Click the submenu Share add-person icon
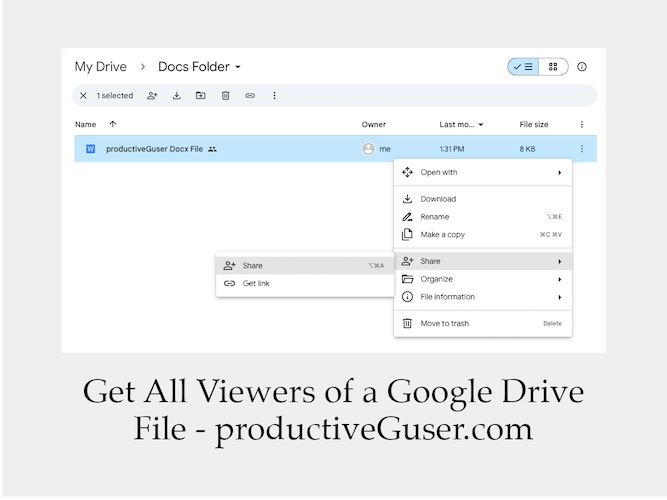The width and height of the screenshot is (667, 500). [229, 266]
